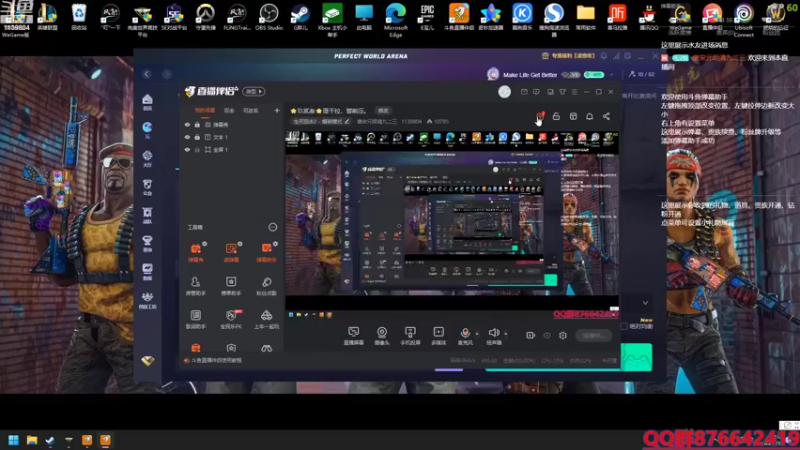Expand the microphone options arrow
This screenshot has height=450, width=800.
point(477,334)
